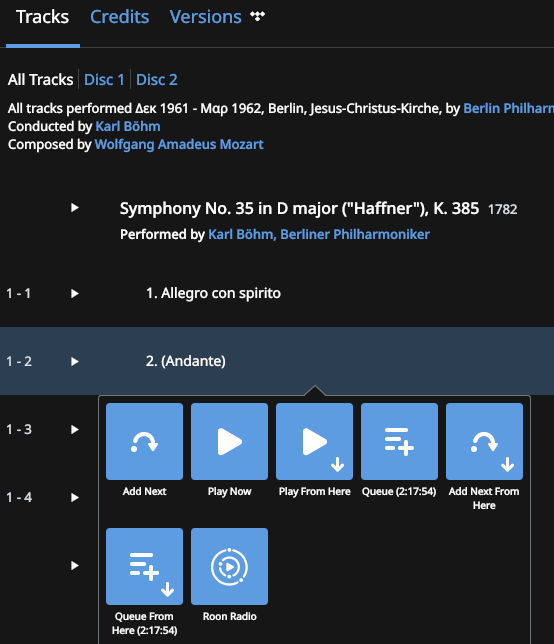Play track 1-1 Allegro con spirito
The image size is (554, 644).
tap(74, 294)
